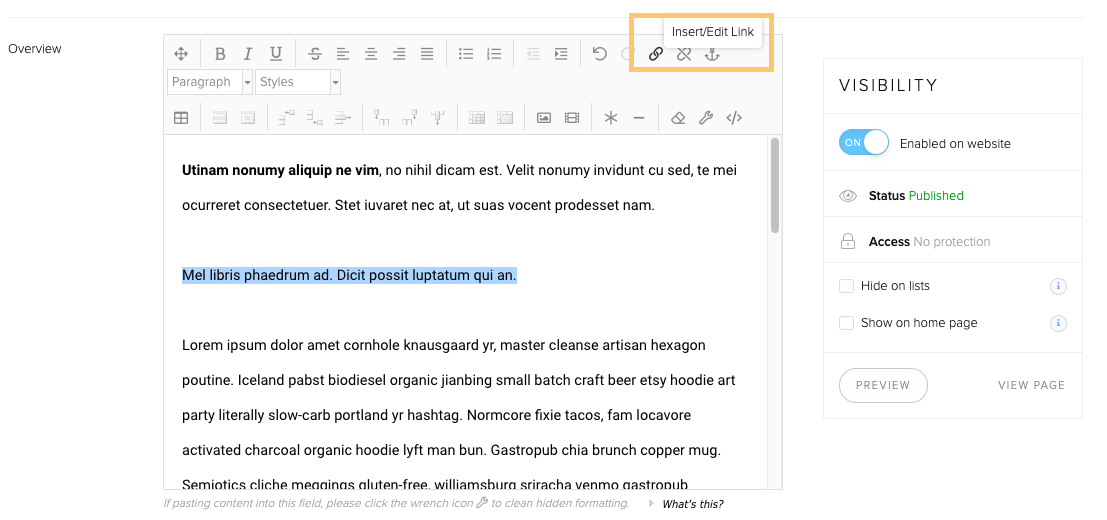Remove link with the broken chain icon

coord(683,54)
